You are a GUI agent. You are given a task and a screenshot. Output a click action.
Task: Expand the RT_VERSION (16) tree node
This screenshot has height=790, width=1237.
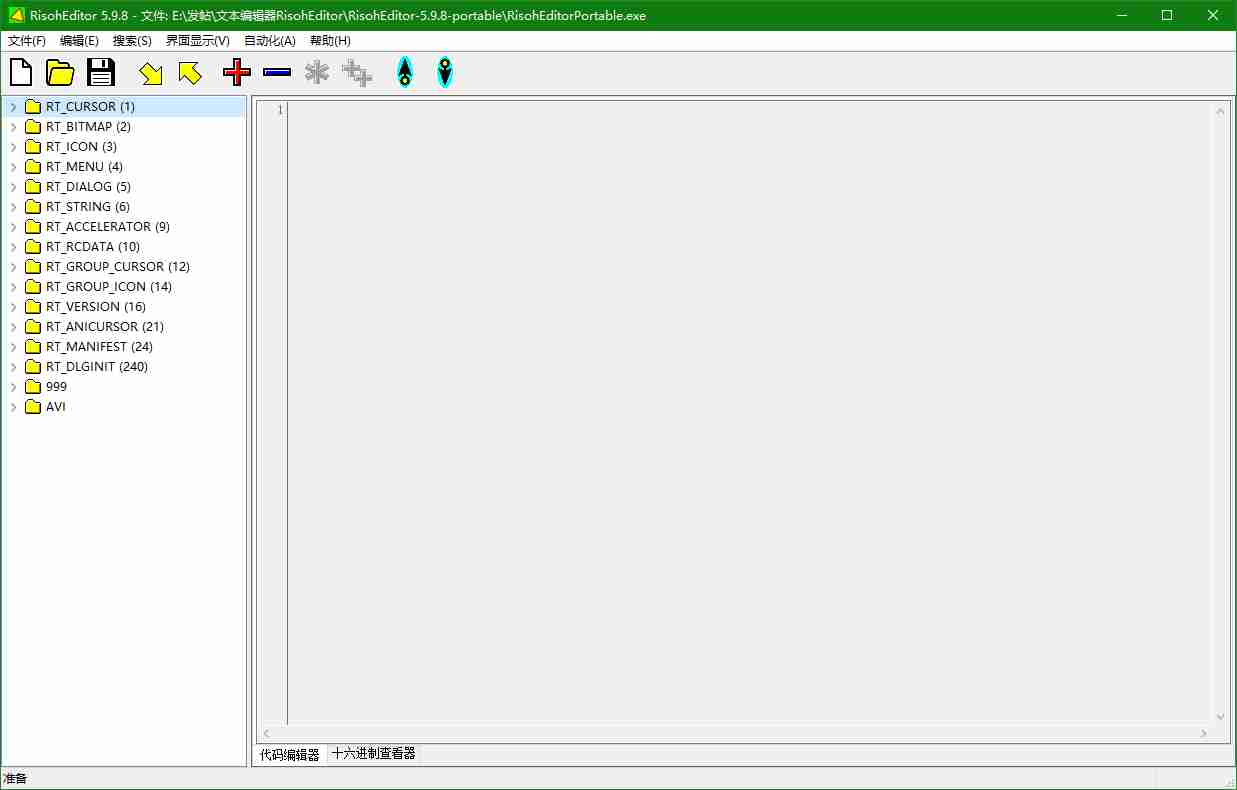coord(13,306)
